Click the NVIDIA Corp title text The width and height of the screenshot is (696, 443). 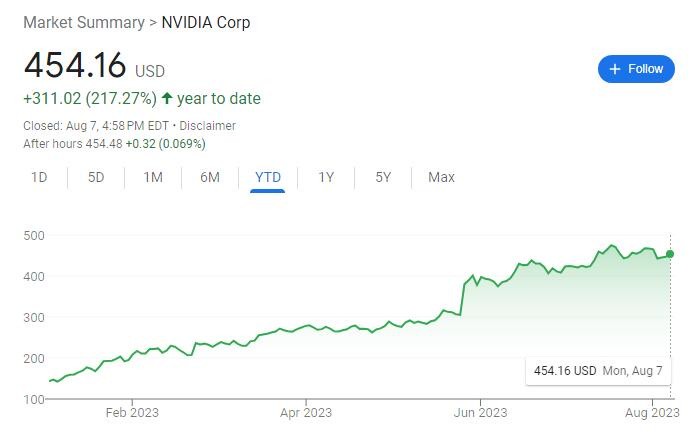click(x=206, y=22)
